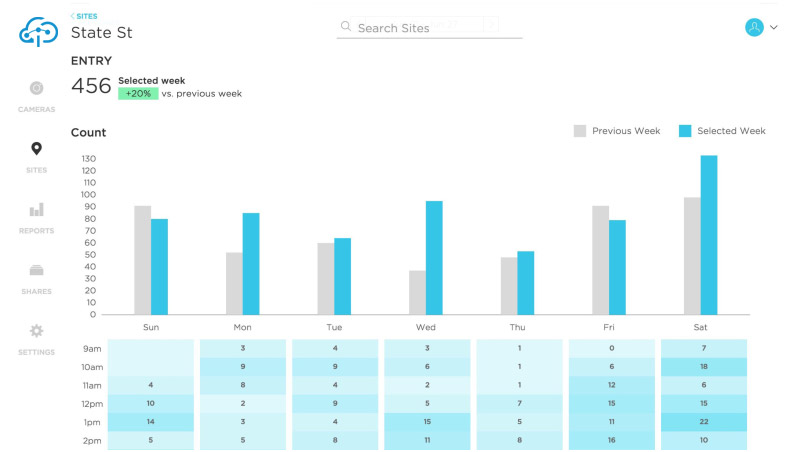
Task: Click the +20% change badge
Action: 138,93
